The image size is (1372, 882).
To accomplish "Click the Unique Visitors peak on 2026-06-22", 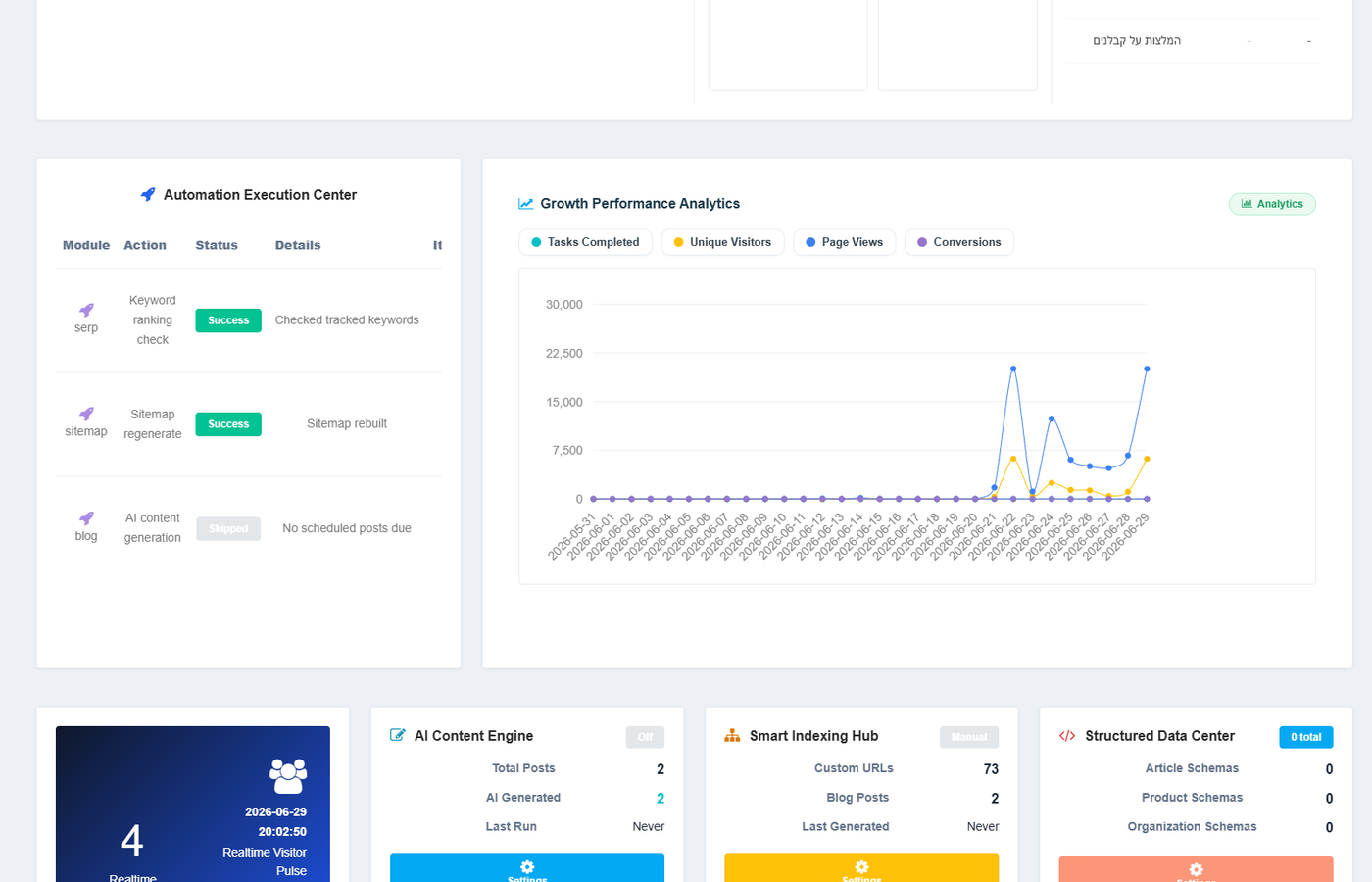I will pos(1013,459).
